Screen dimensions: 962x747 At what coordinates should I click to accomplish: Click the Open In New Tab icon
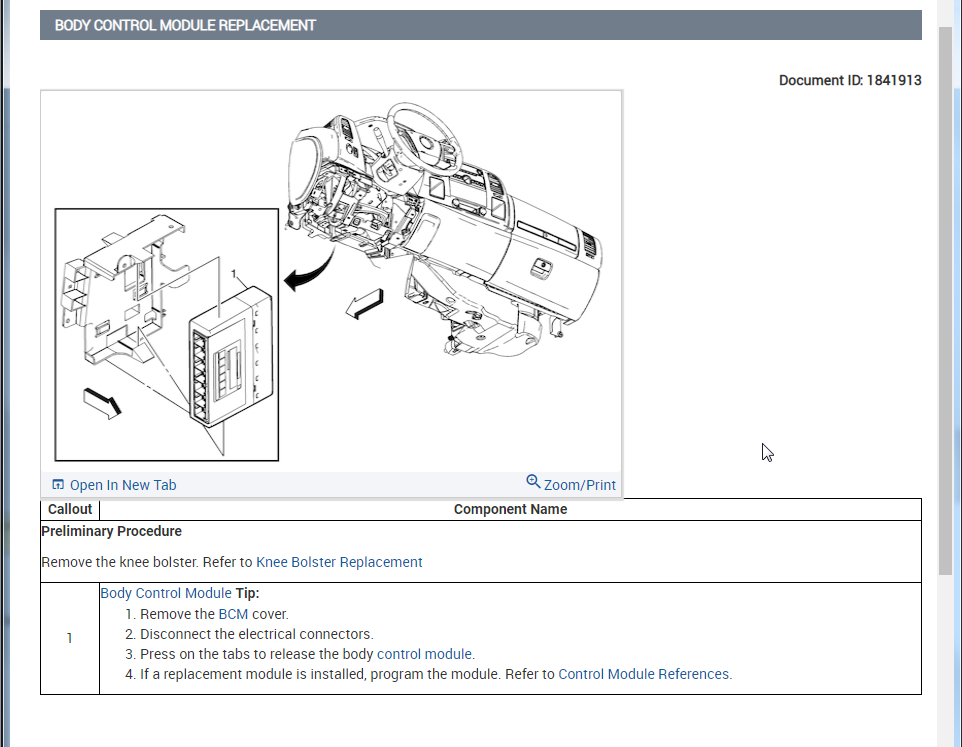58,485
